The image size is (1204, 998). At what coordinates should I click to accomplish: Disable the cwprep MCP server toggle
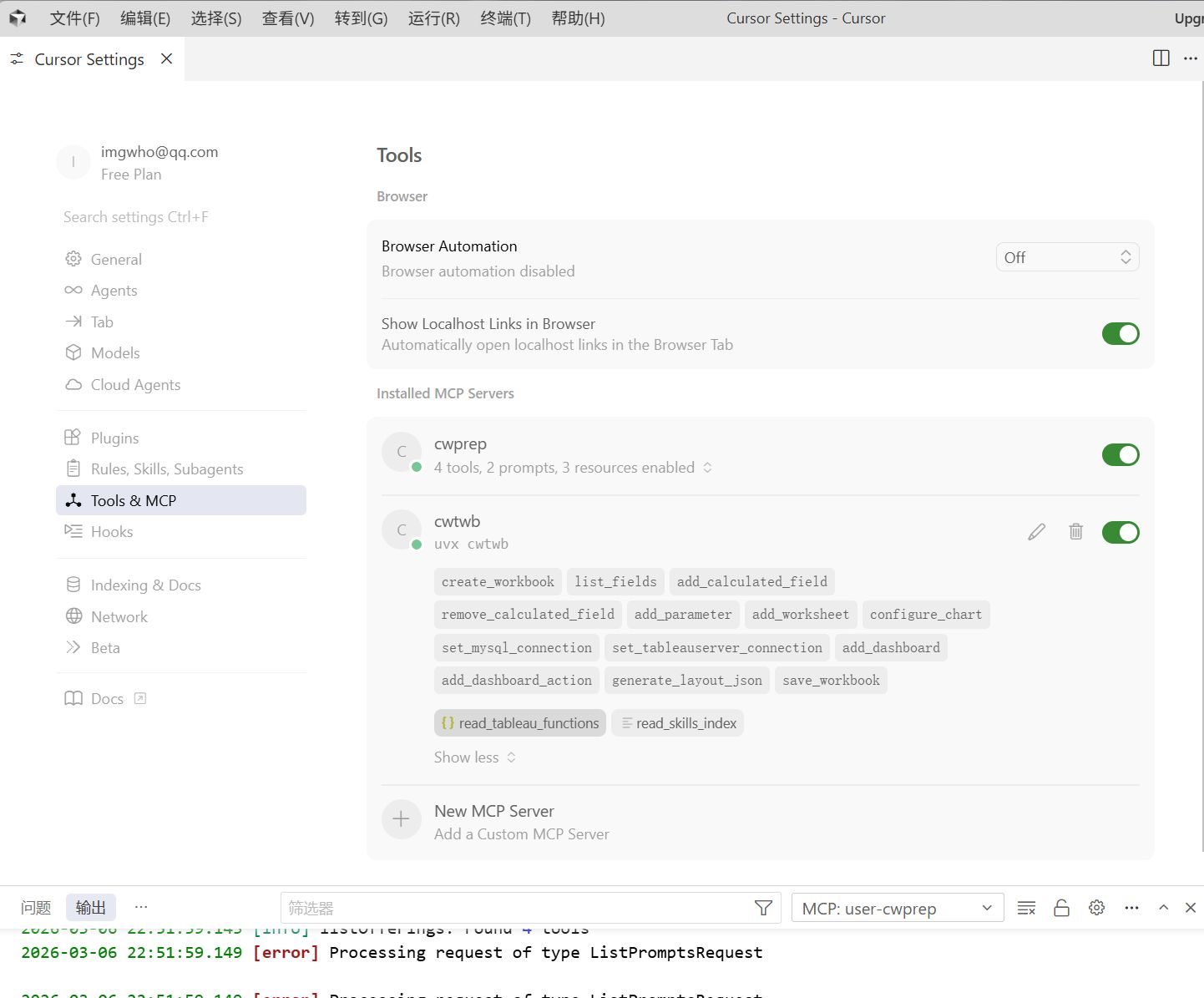coord(1121,455)
